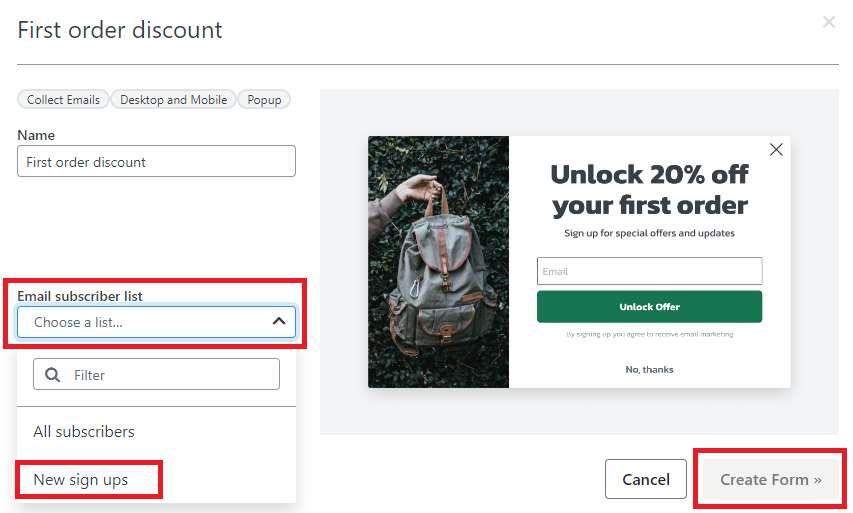Image resolution: width=853 pixels, height=513 pixels.
Task: Click the Popup tag
Action: click(x=264, y=100)
